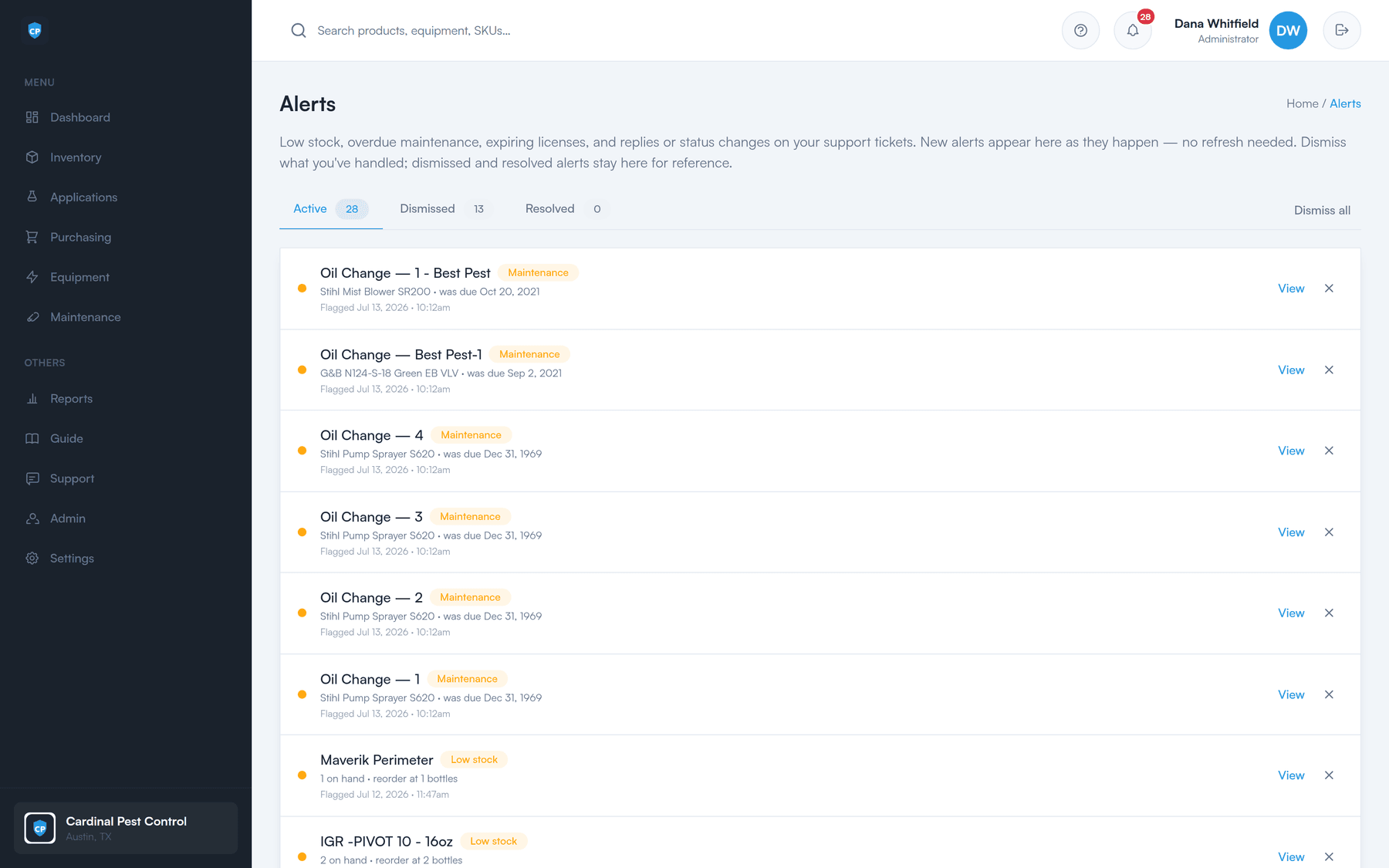1389x868 pixels.
Task: Click "G&B N124-S-18 Green EB VLV" detail text
Action: (389, 373)
